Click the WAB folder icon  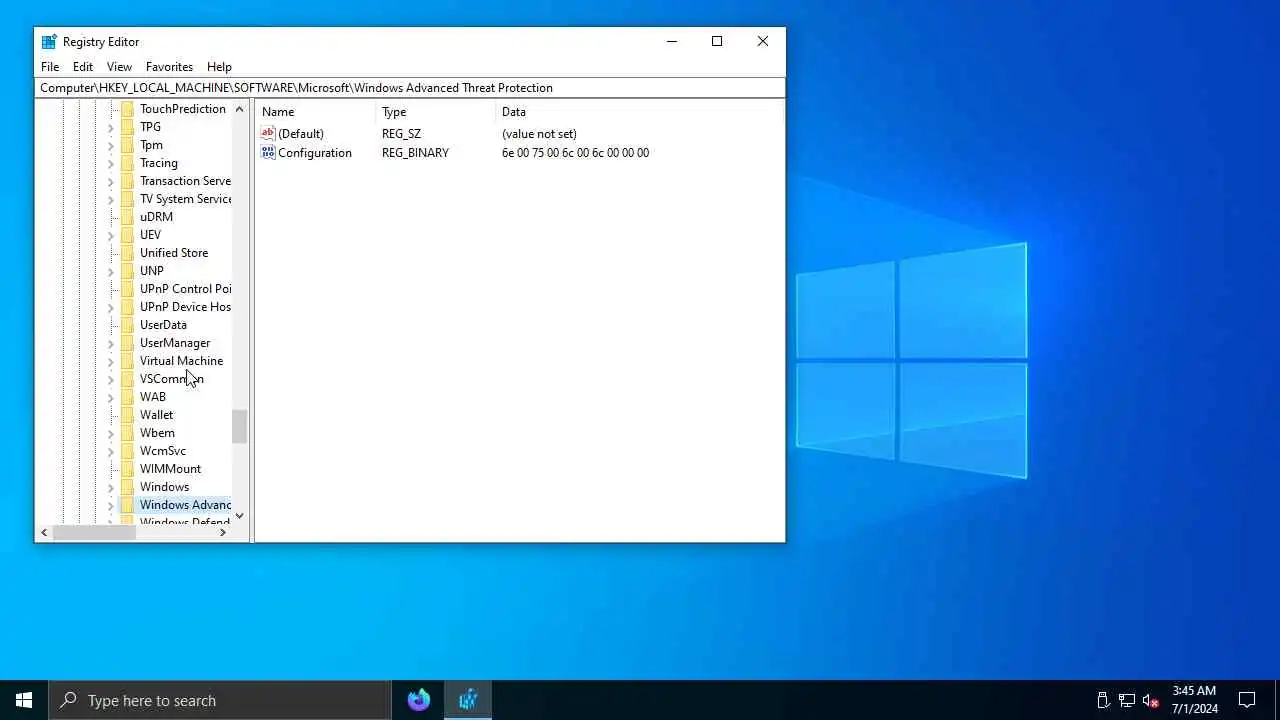(x=127, y=397)
